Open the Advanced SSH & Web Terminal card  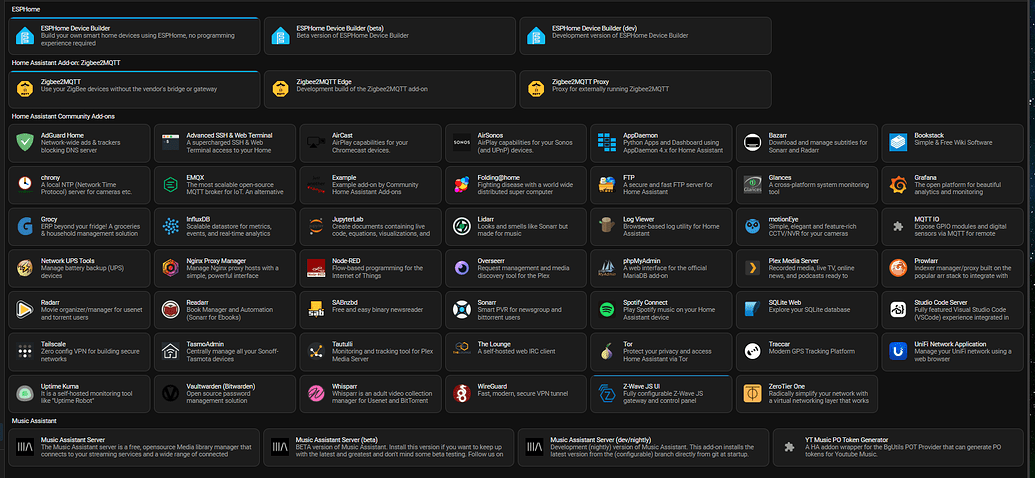(x=224, y=143)
